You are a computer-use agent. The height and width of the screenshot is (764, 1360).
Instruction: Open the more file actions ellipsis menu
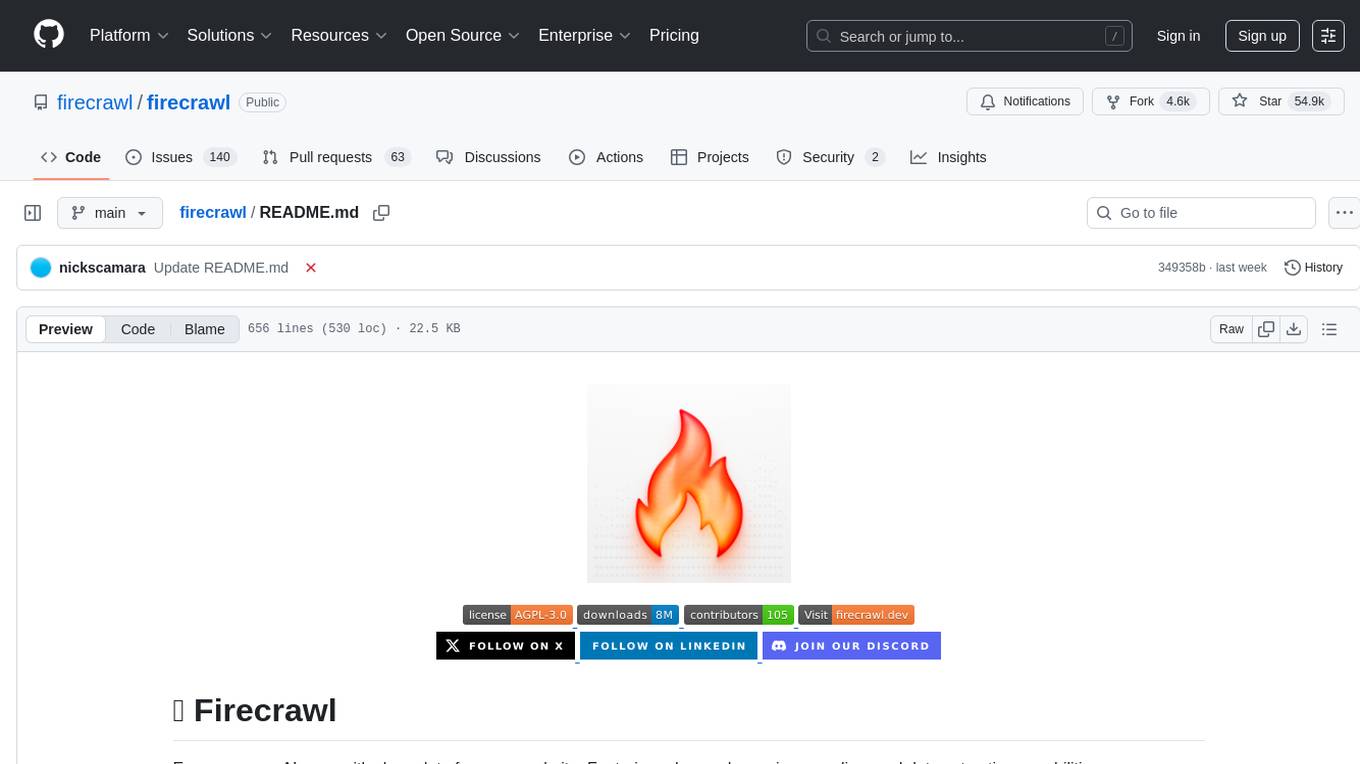[1344, 213]
